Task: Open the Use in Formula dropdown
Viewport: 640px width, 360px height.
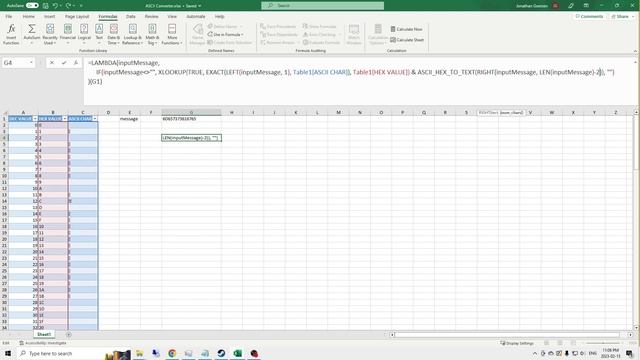Action: point(225,34)
